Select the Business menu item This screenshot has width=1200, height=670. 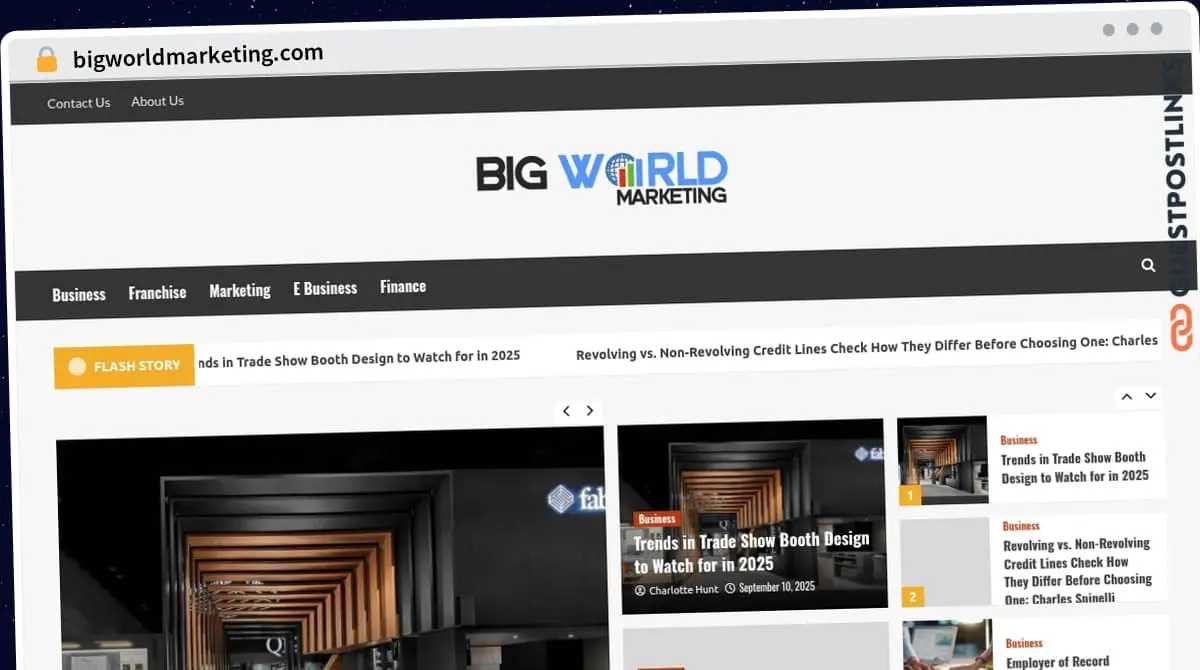79,294
